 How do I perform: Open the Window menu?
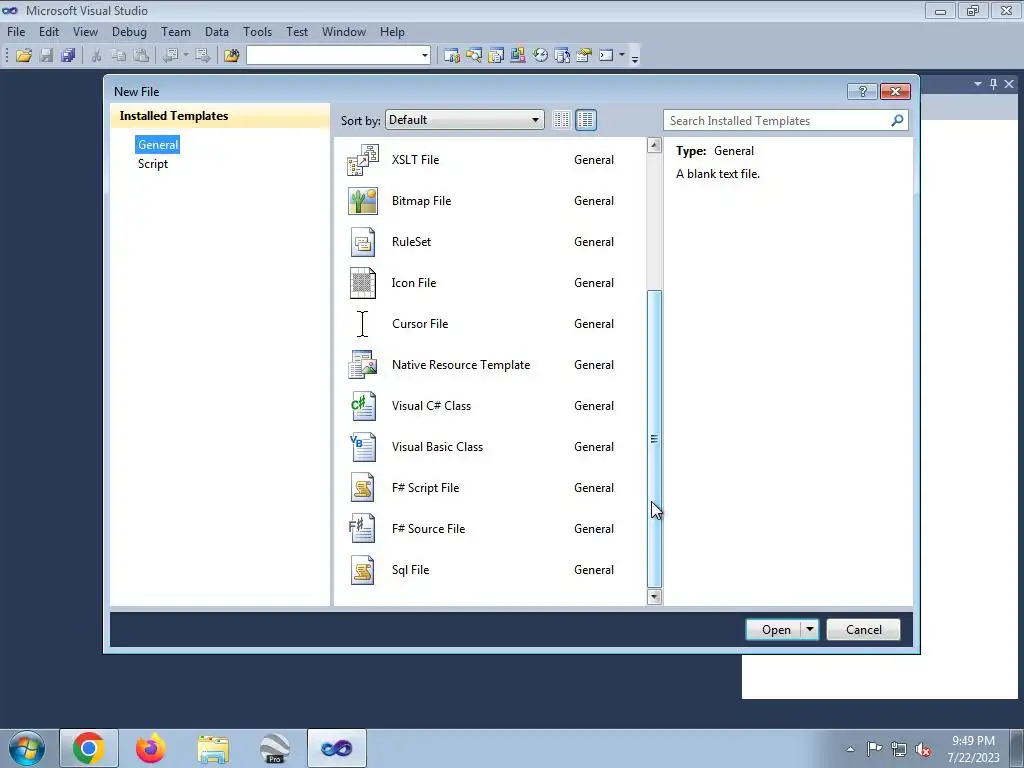(x=344, y=32)
